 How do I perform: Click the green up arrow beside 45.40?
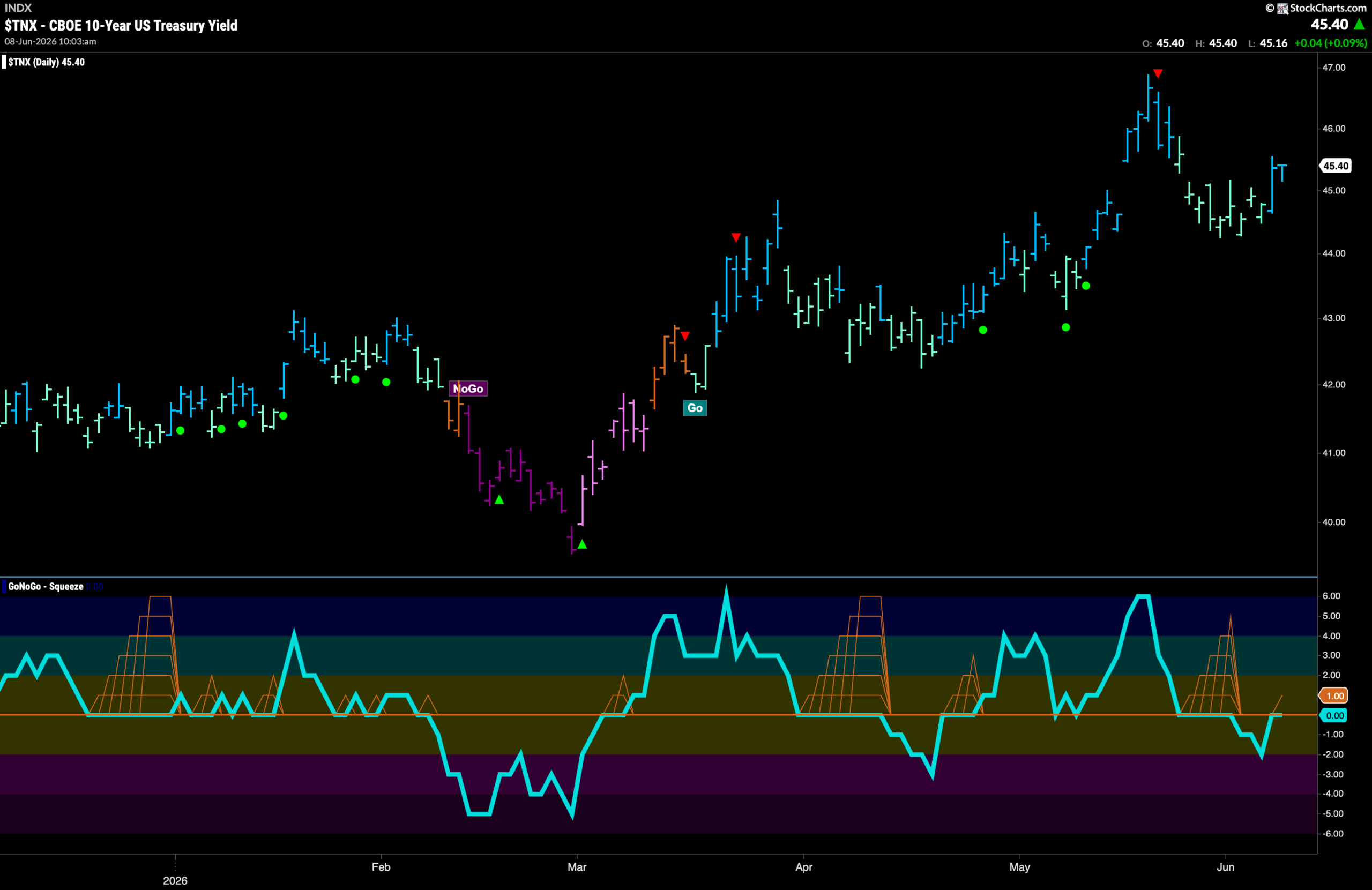click(x=1360, y=24)
